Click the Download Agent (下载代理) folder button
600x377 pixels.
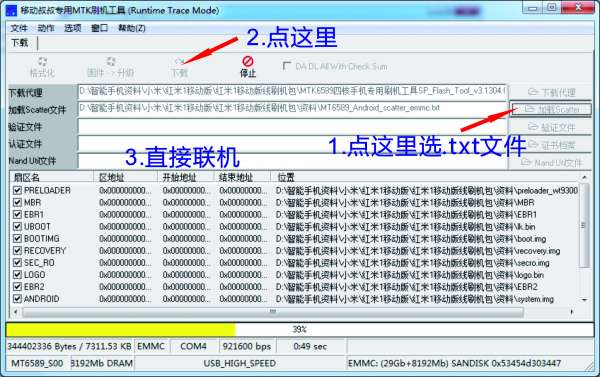coord(550,92)
